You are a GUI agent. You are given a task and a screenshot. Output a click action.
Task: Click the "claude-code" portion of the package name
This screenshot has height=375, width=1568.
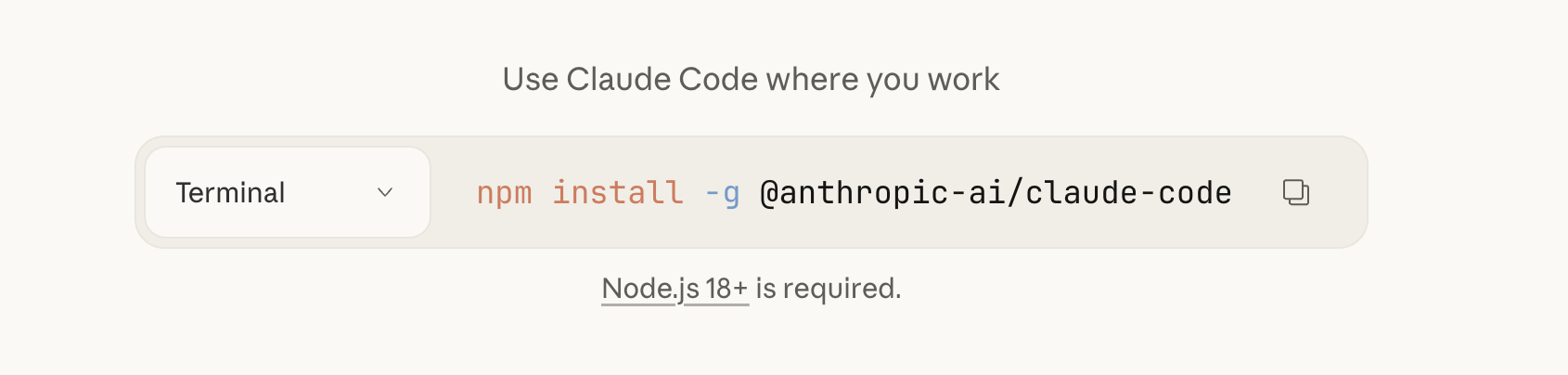click(x=1128, y=192)
